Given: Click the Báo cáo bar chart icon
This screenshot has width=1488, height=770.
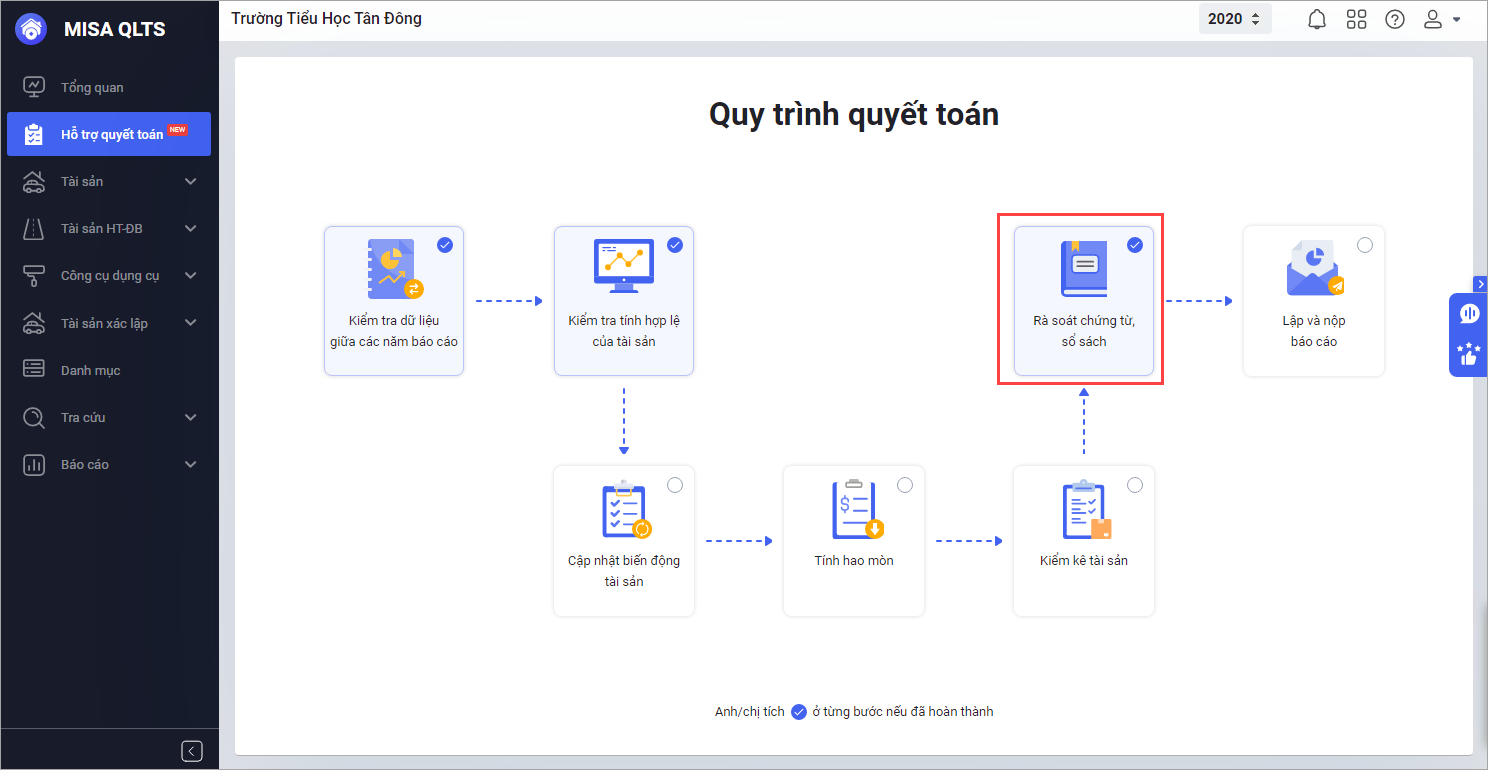Looking at the screenshot, I should (x=34, y=464).
